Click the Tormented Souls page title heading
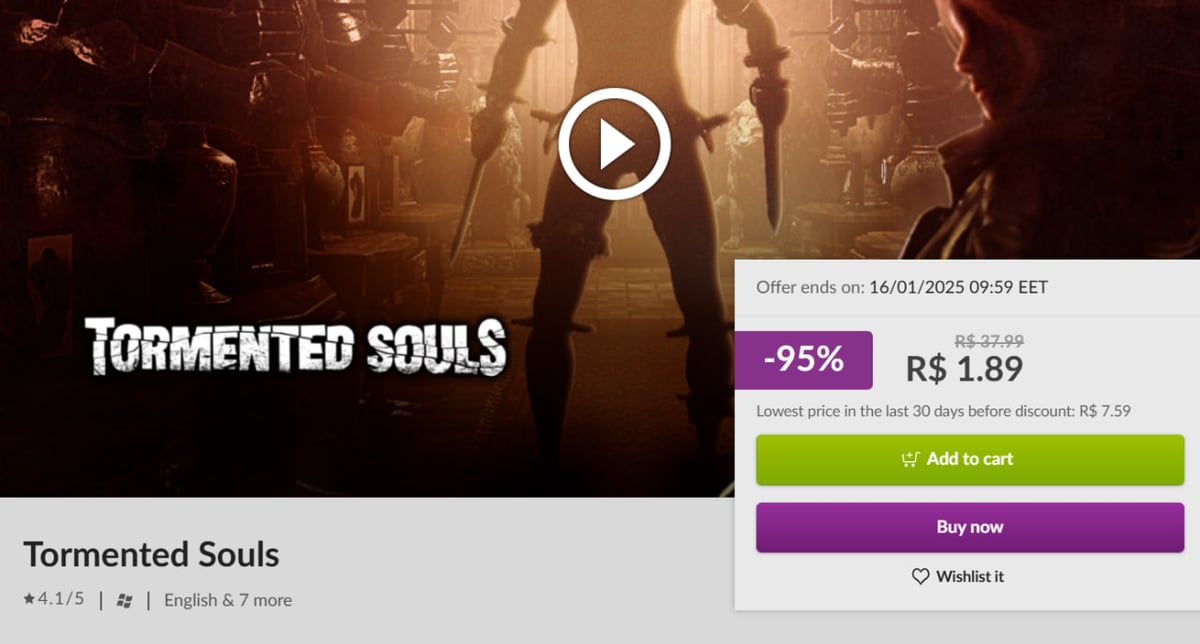This screenshot has width=1200, height=644. pos(151,554)
